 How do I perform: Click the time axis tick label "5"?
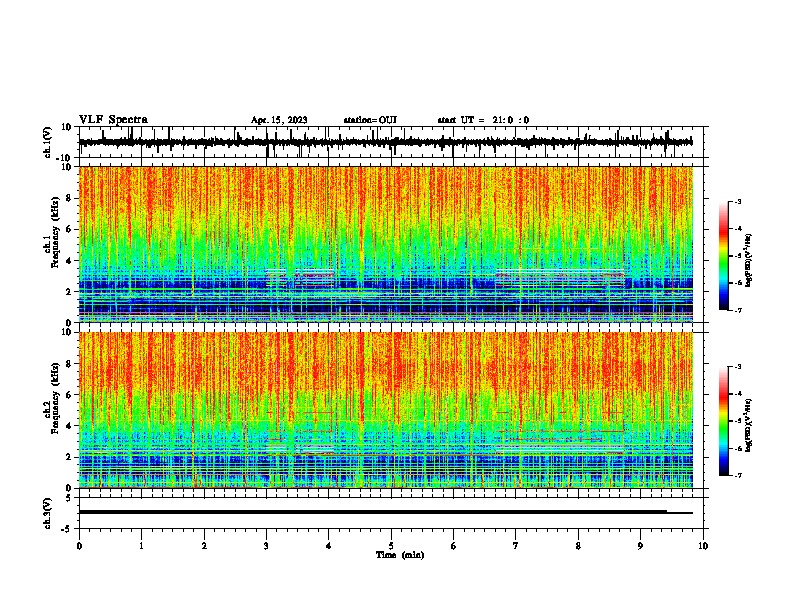coord(391,546)
